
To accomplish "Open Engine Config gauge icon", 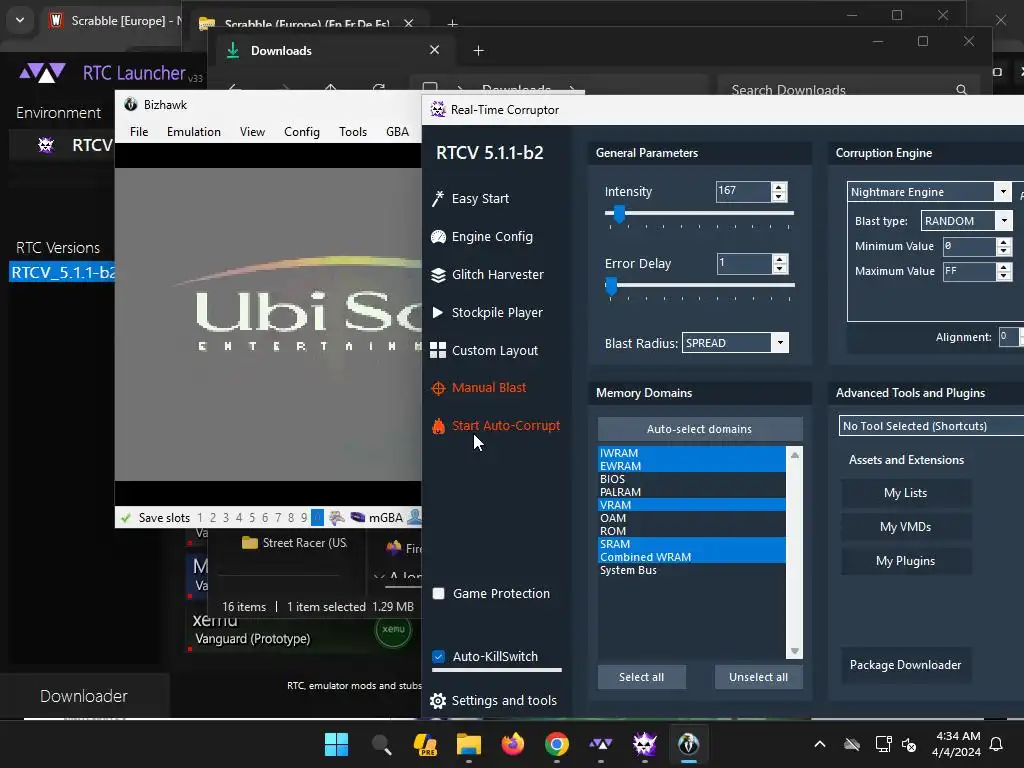I will pos(438,237).
